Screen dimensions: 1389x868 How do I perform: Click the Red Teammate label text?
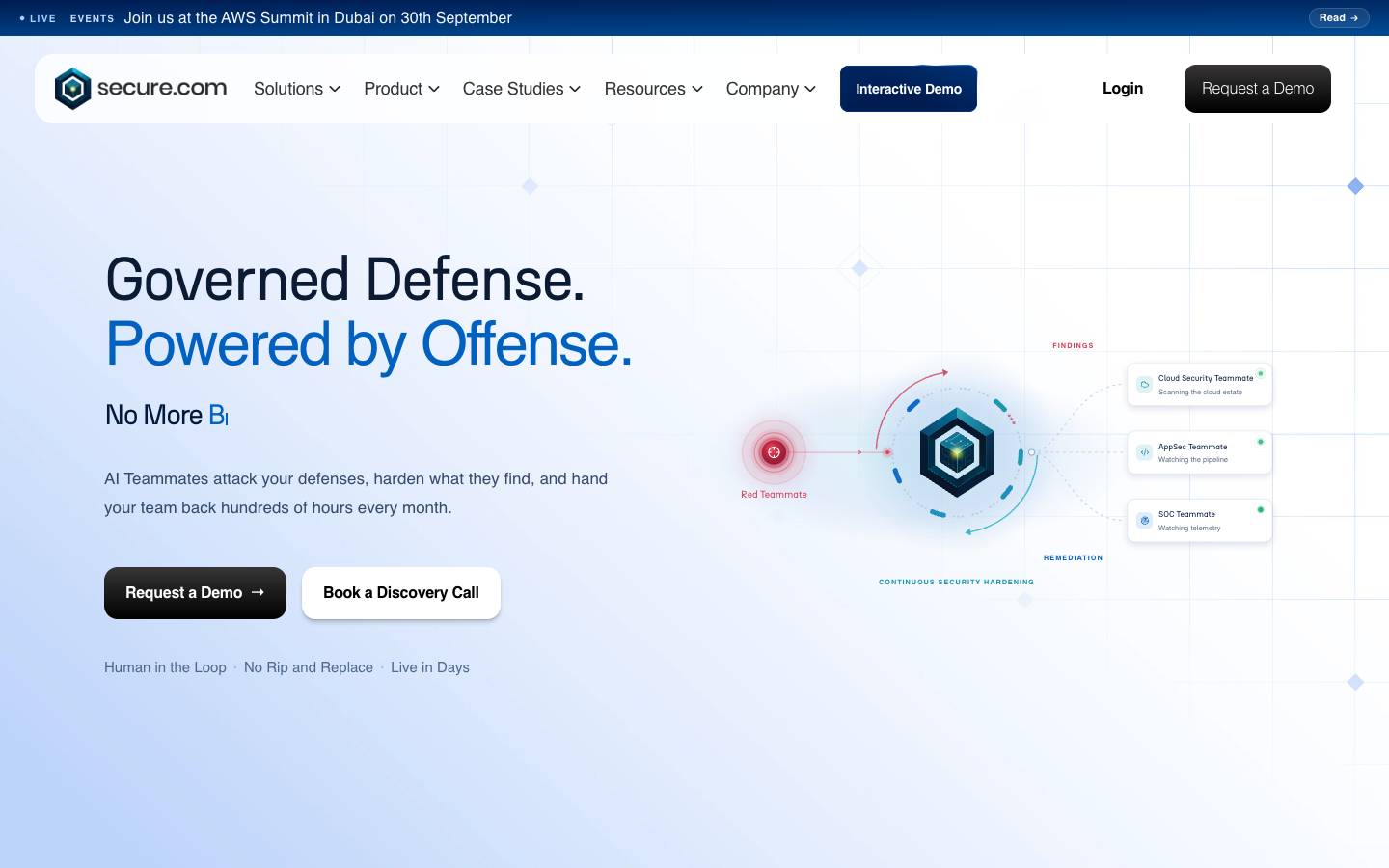point(774,494)
